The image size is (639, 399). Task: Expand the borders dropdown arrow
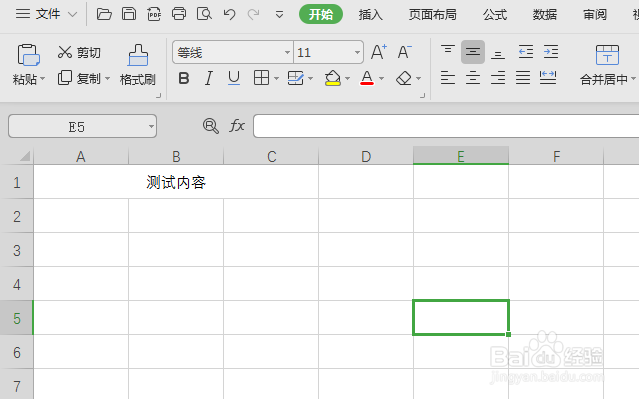276,78
